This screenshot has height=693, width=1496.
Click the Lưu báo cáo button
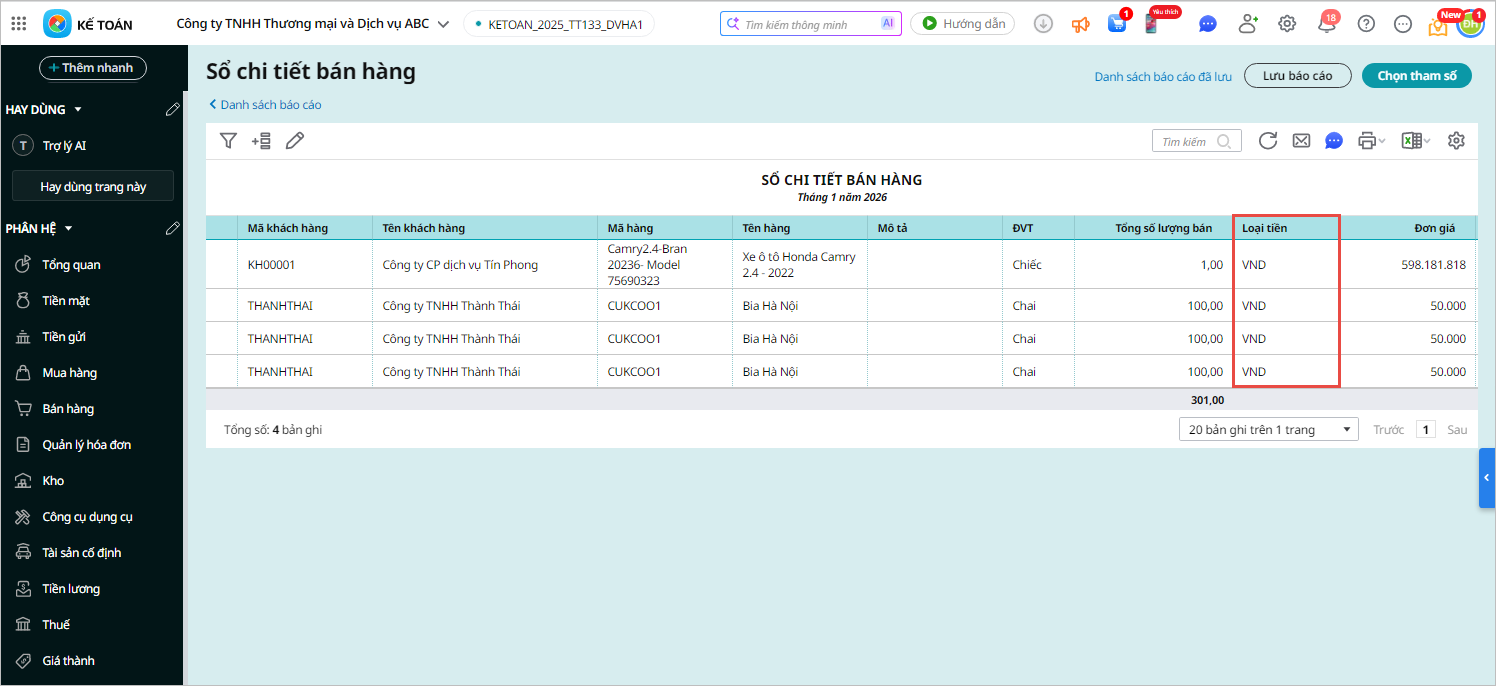pos(1297,76)
